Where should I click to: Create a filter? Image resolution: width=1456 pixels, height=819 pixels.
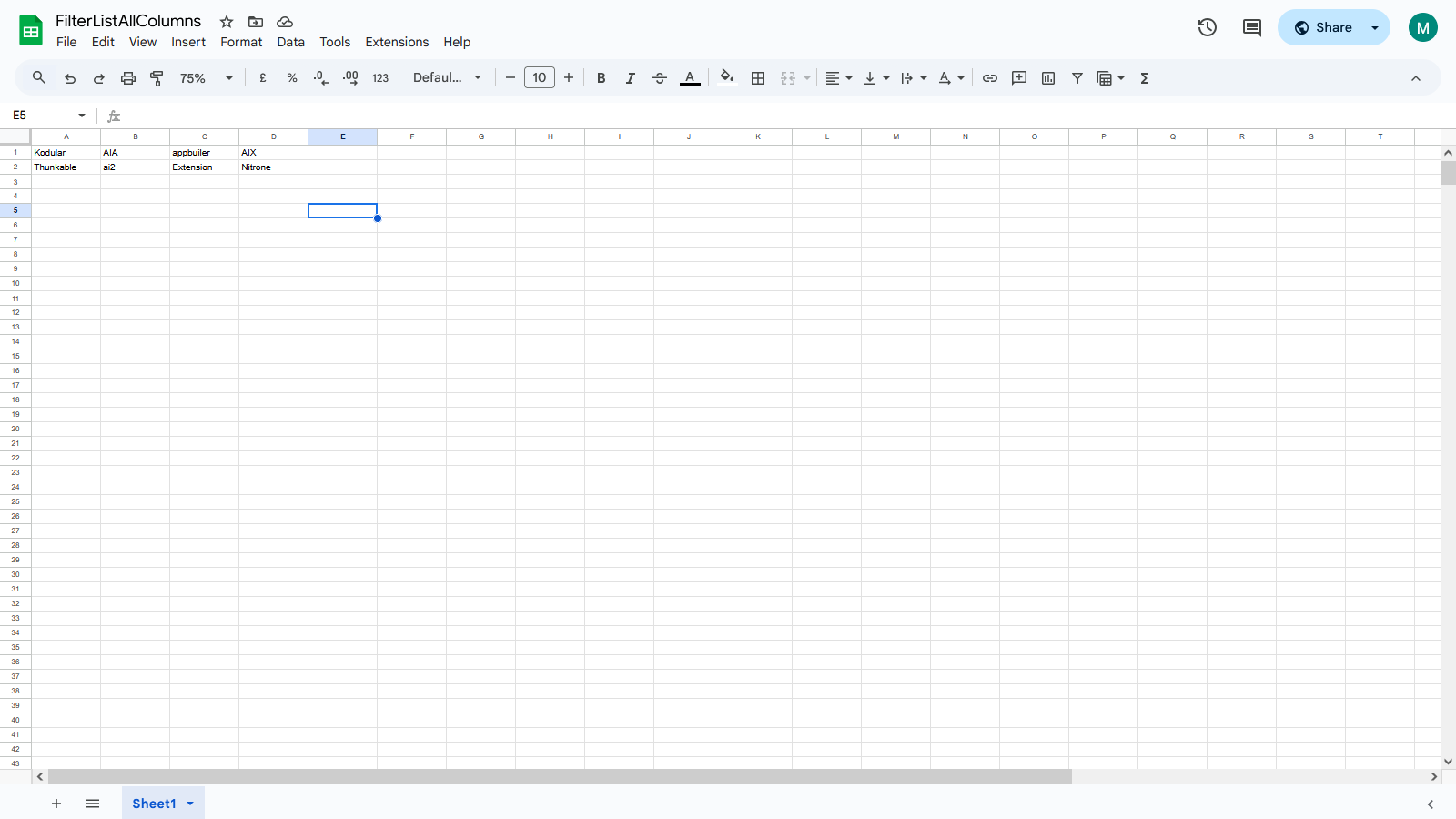pos(1077,78)
